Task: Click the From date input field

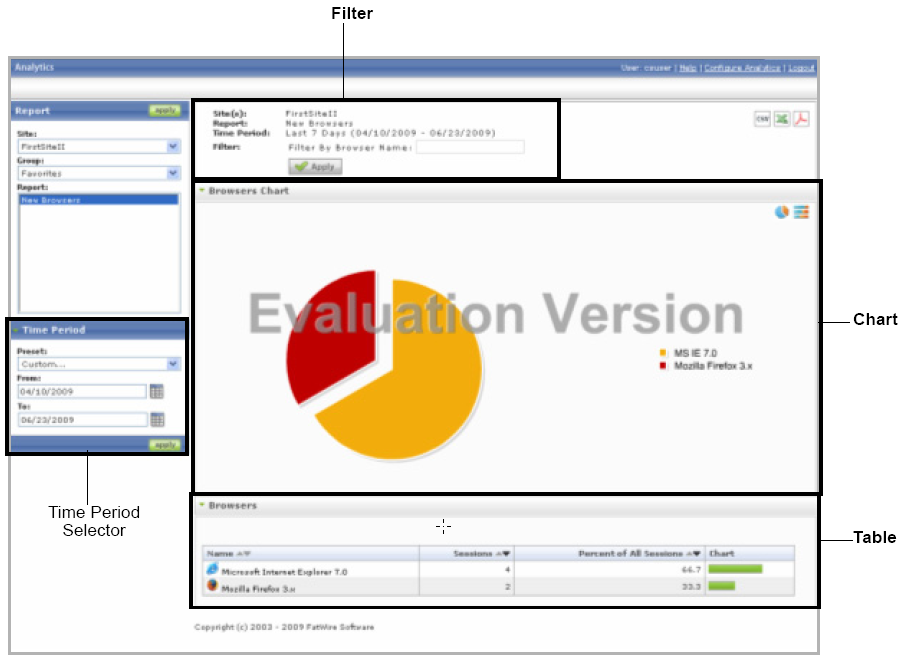Action: tap(82, 392)
